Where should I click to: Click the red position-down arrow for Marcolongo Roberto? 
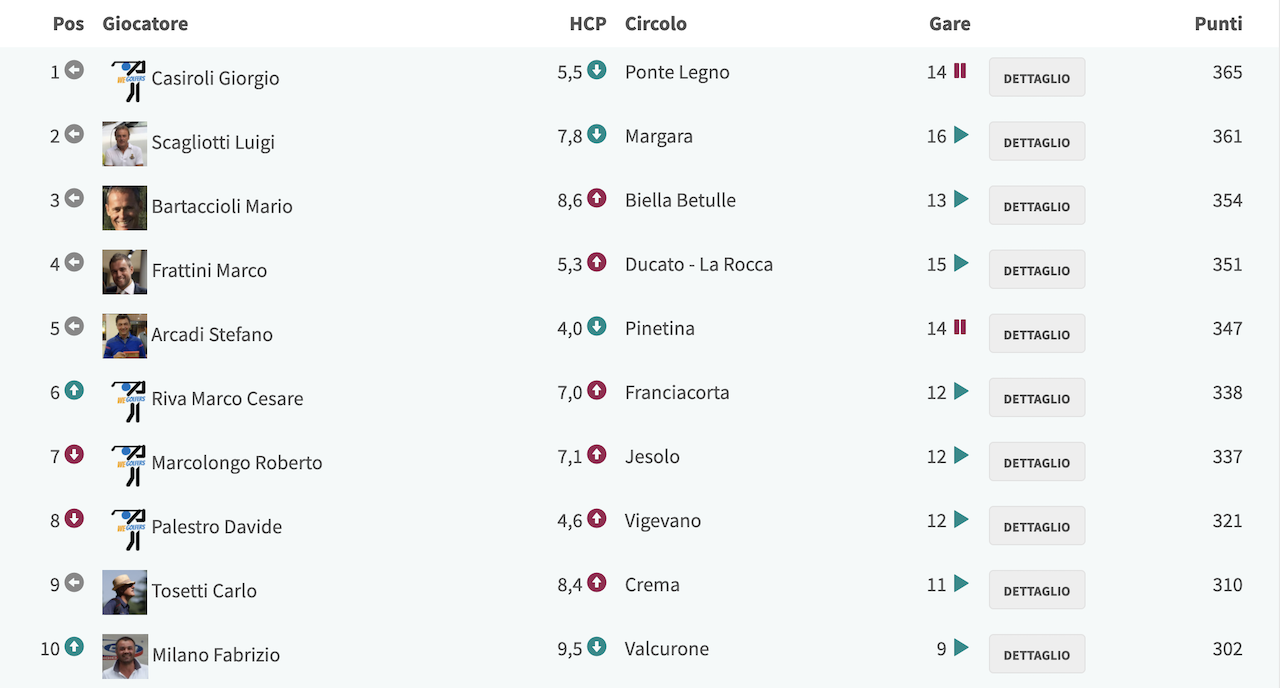[x=74, y=454]
